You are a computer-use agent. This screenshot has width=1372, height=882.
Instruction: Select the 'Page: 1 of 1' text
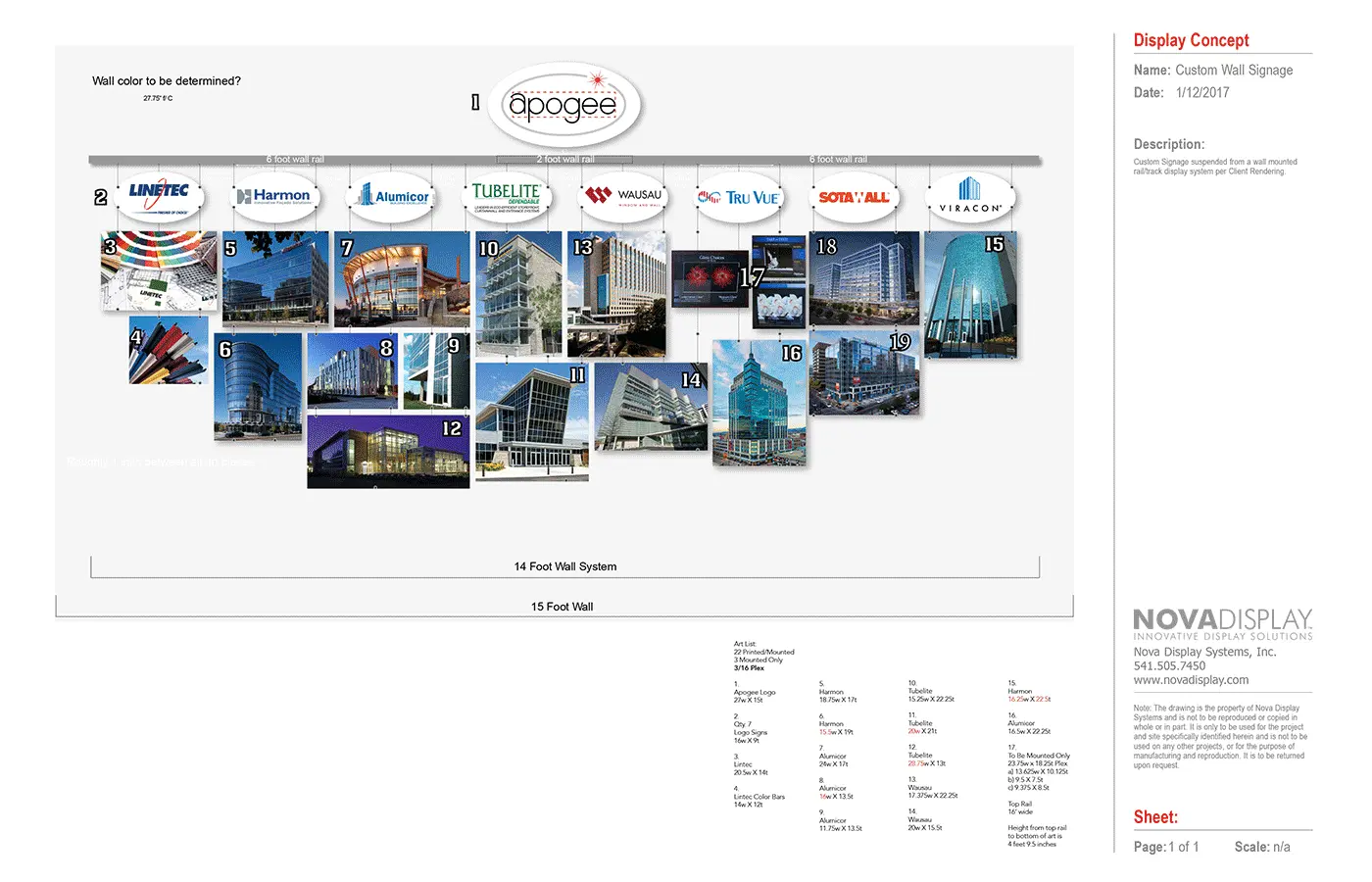coord(1166,847)
